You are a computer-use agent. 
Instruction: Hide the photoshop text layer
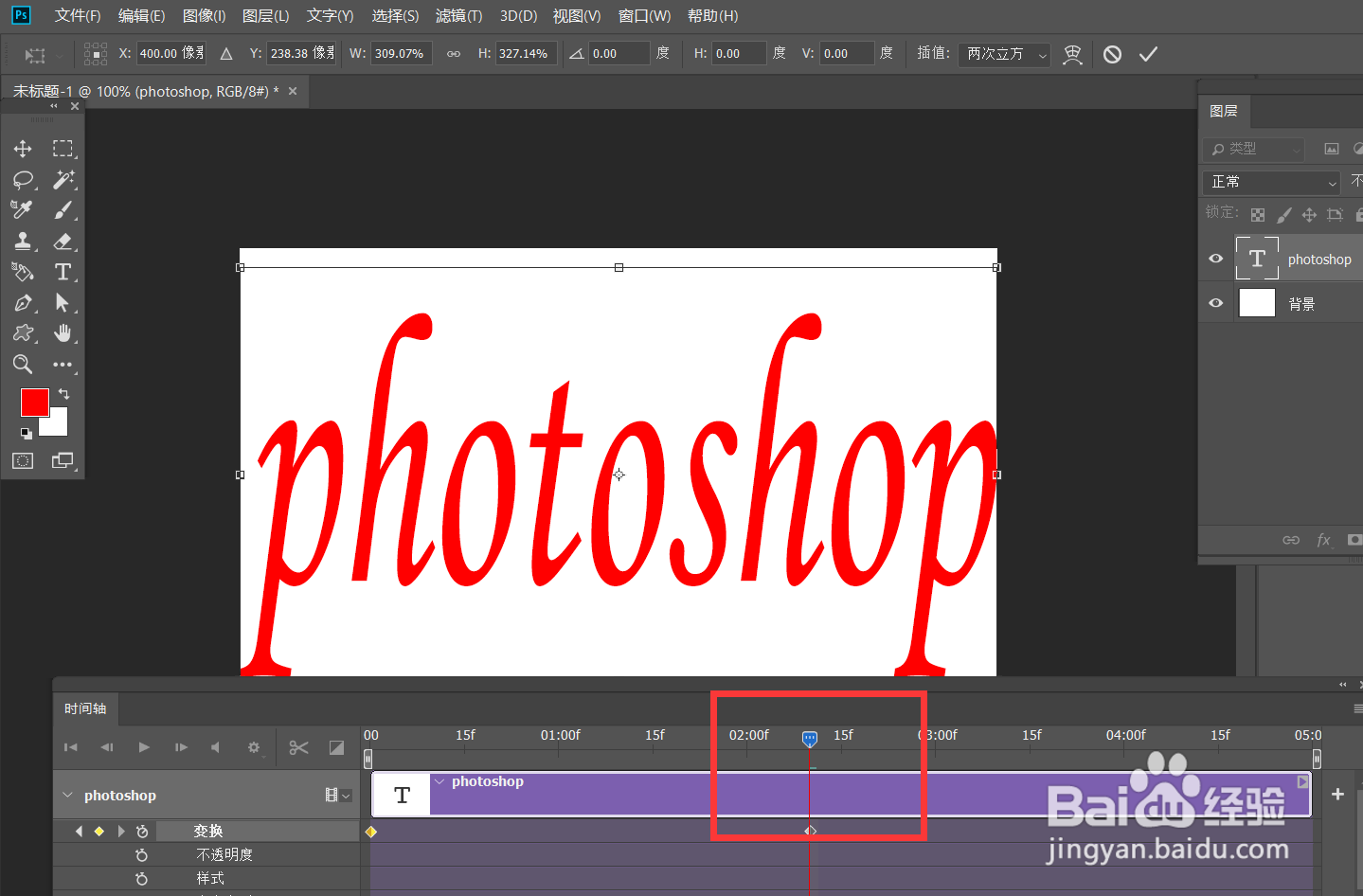[1216, 259]
